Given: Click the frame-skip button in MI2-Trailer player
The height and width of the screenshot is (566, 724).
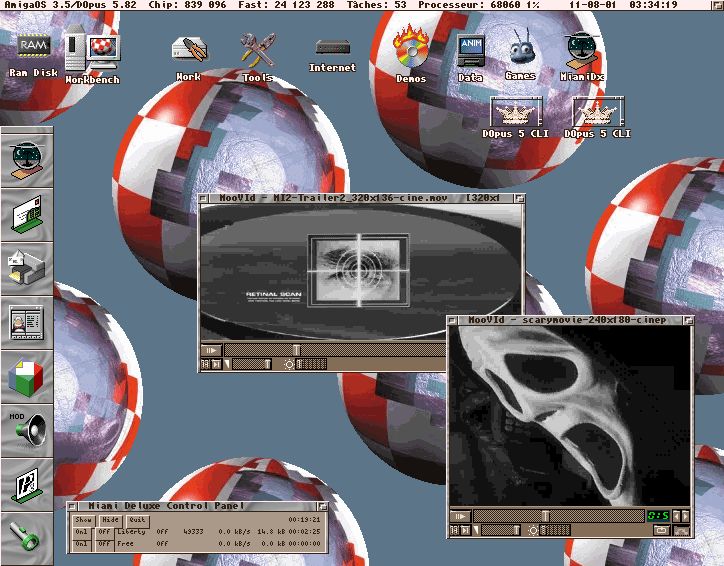Looking at the screenshot, I should tap(206, 364).
